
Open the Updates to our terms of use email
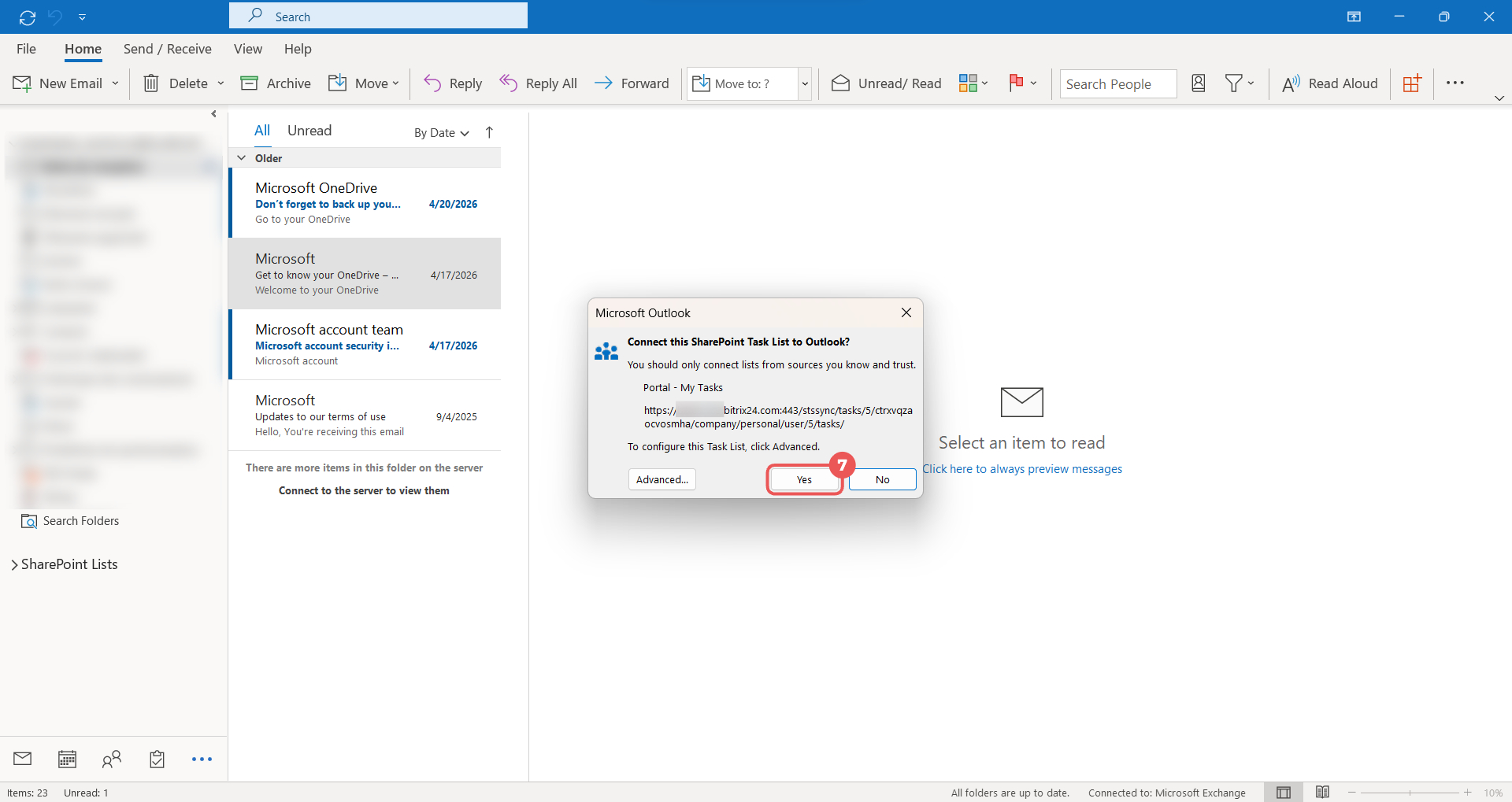(365, 416)
